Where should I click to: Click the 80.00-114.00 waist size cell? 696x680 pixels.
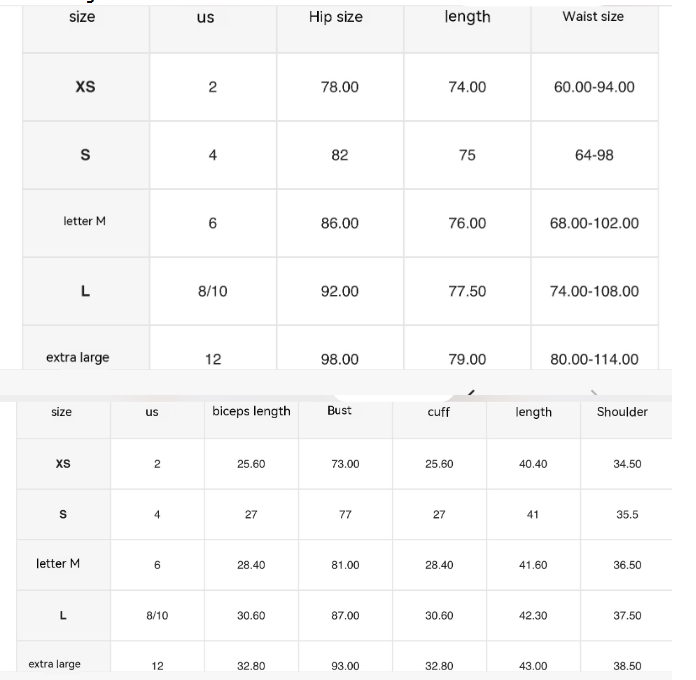(594, 359)
